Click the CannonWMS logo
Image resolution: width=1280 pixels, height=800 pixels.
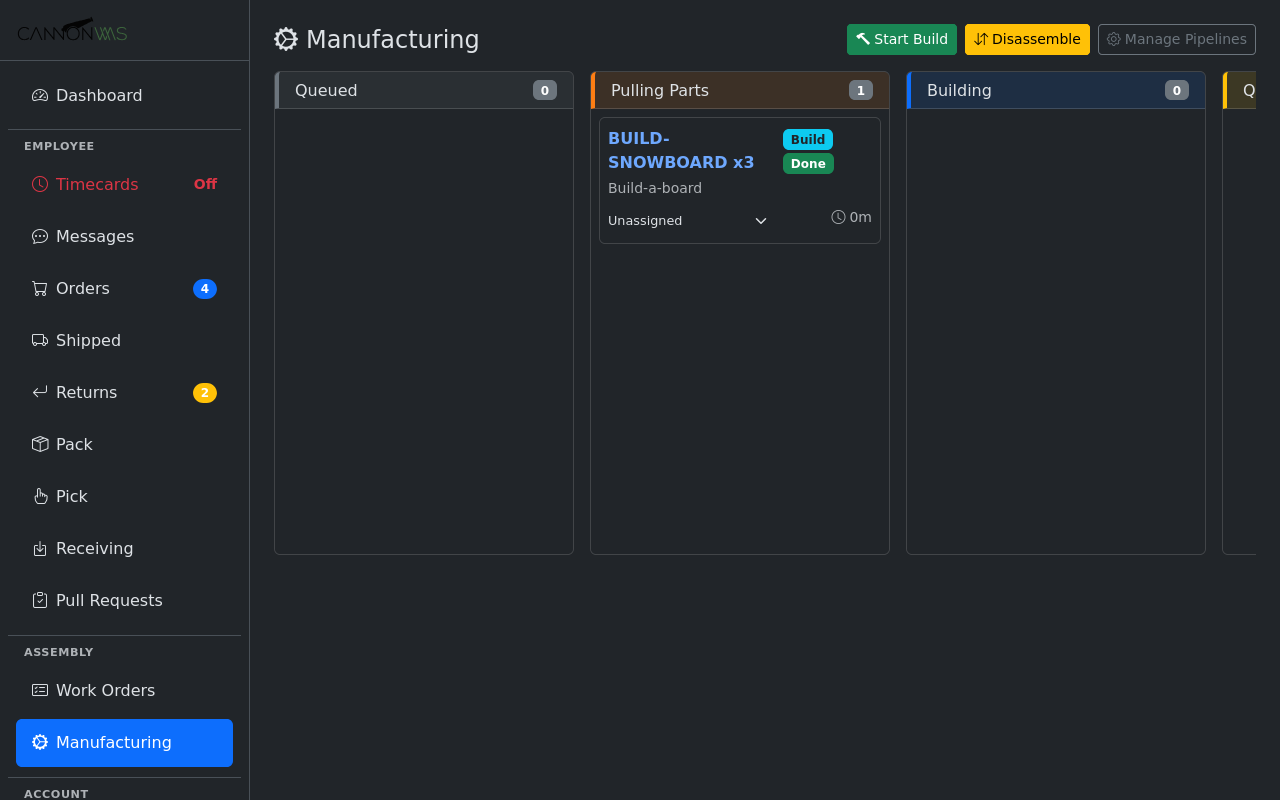[x=71, y=30]
